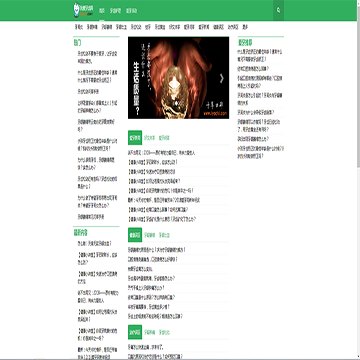Select the green highlighted tab directly below the banner
Screen dimensions: 360x360
(x=135, y=138)
